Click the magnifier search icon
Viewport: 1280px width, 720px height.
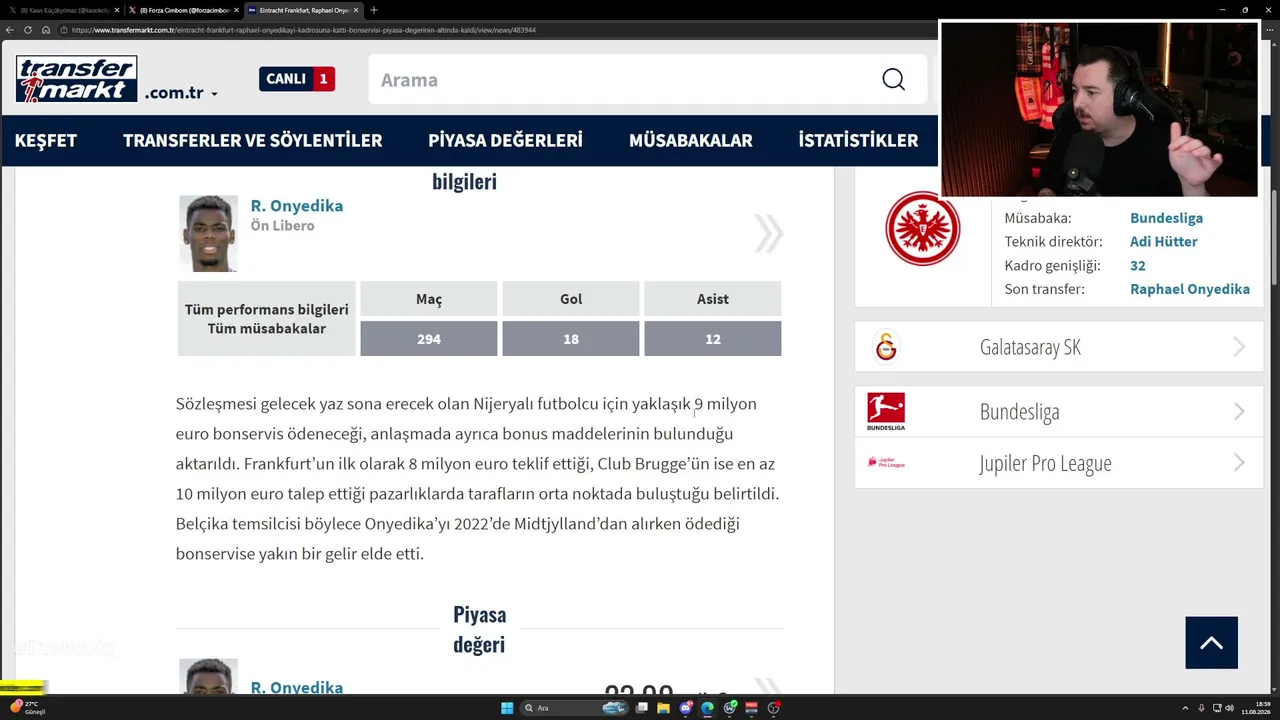click(x=893, y=80)
